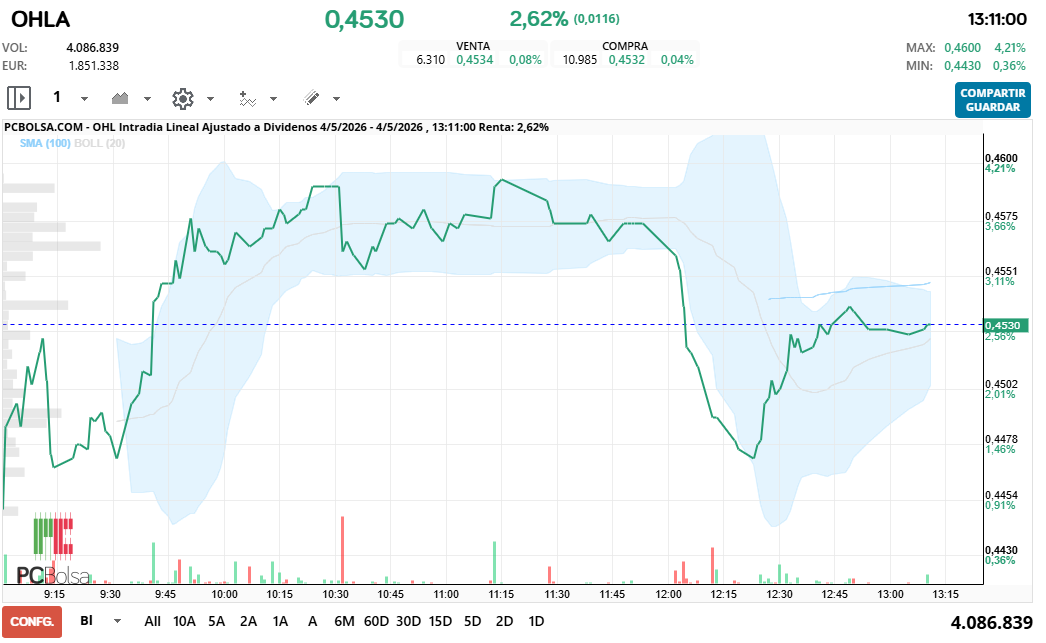Image resolution: width=1046 pixels, height=643 pixels.
Task: Select the 5D time range
Action: point(472,622)
